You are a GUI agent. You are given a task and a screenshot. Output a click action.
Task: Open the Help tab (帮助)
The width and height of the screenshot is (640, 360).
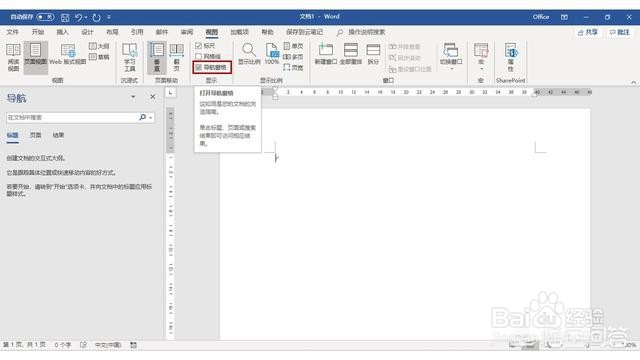(267, 32)
